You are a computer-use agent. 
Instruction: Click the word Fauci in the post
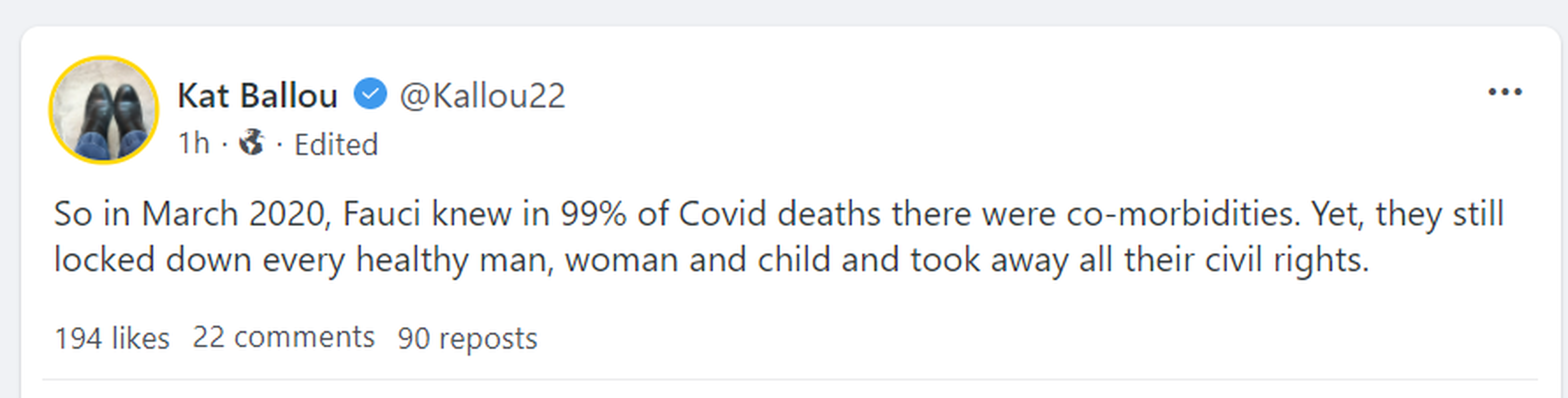tap(381, 214)
